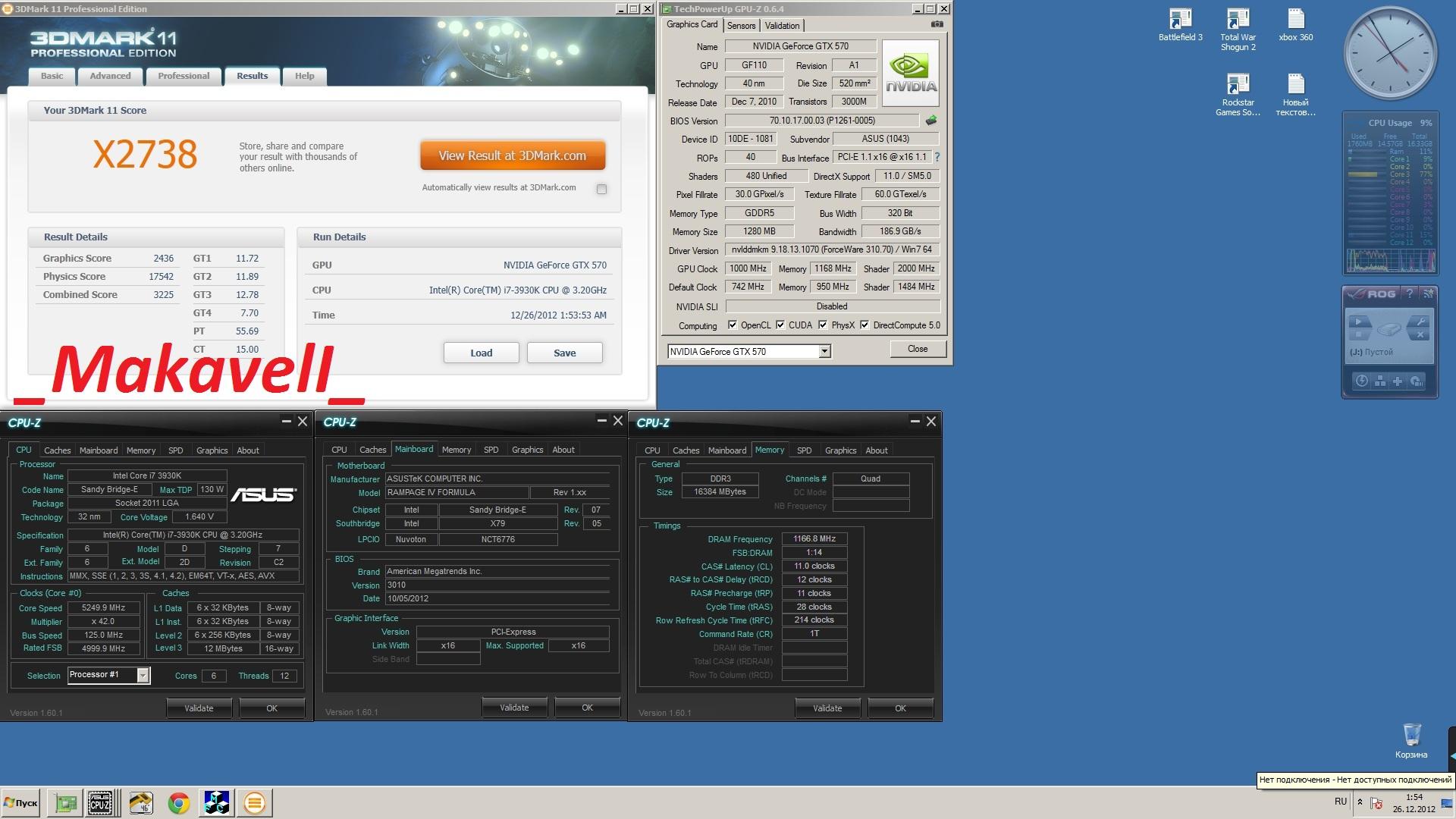
Task: Toggle the PhysX checkbox in GPU-Z
Action: pos(823,325)
